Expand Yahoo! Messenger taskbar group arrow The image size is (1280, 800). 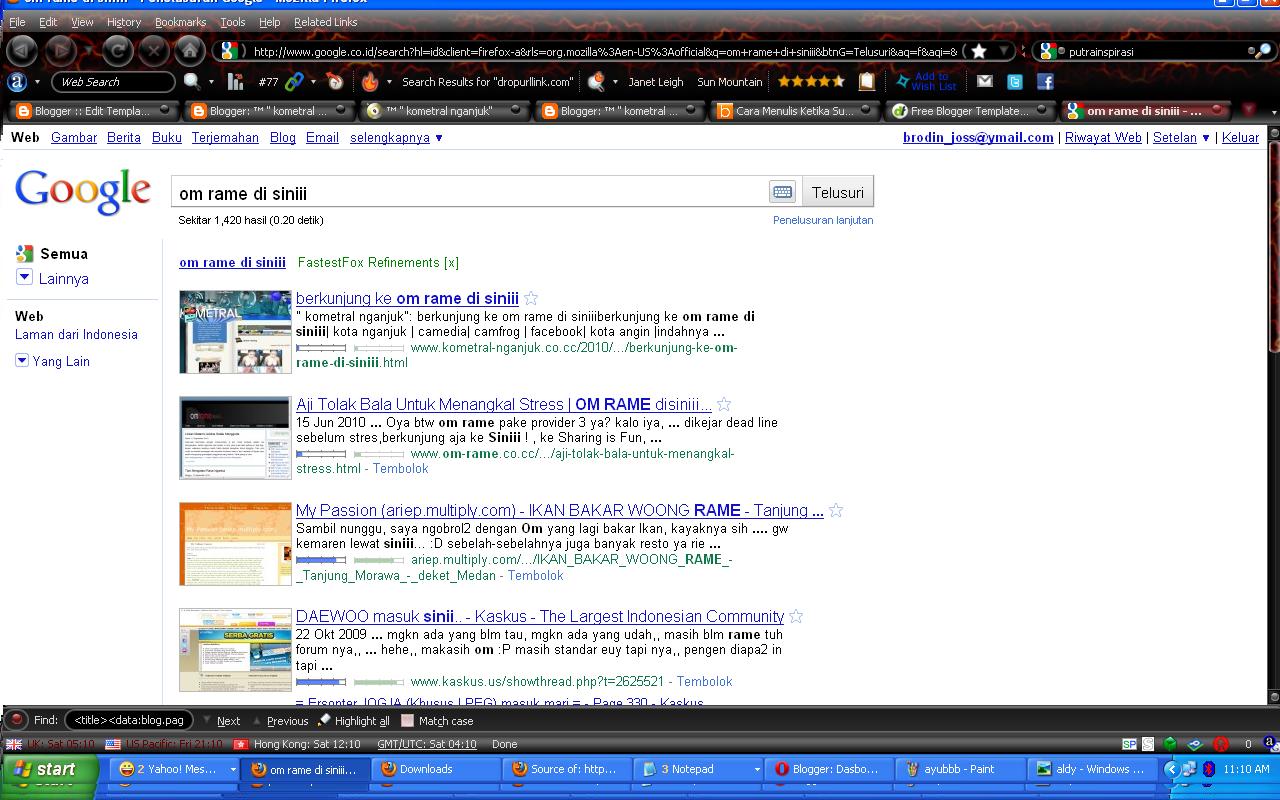(233, 770)
